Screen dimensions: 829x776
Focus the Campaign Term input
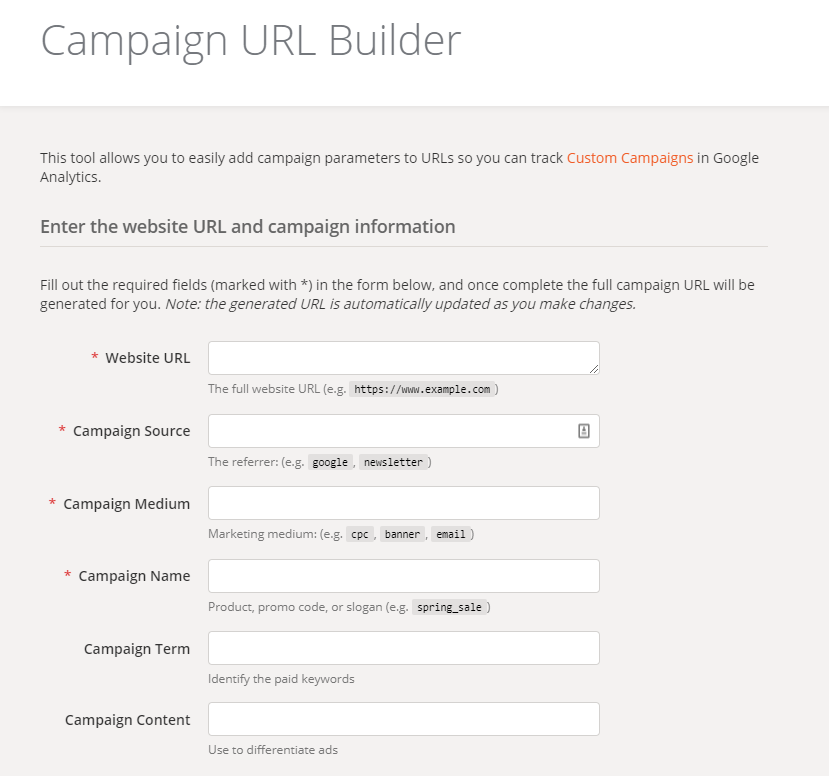point(403,648)
